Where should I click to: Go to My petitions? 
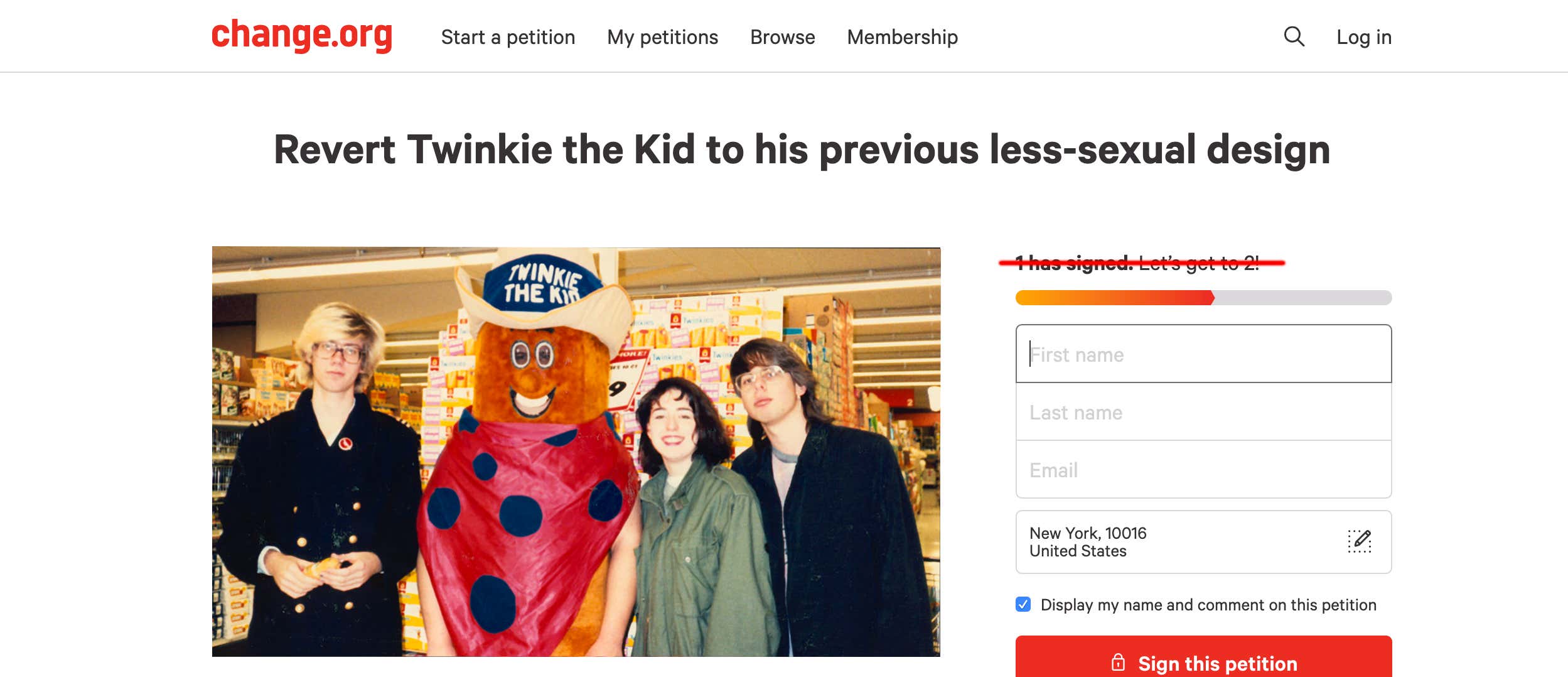click(662, 37)
